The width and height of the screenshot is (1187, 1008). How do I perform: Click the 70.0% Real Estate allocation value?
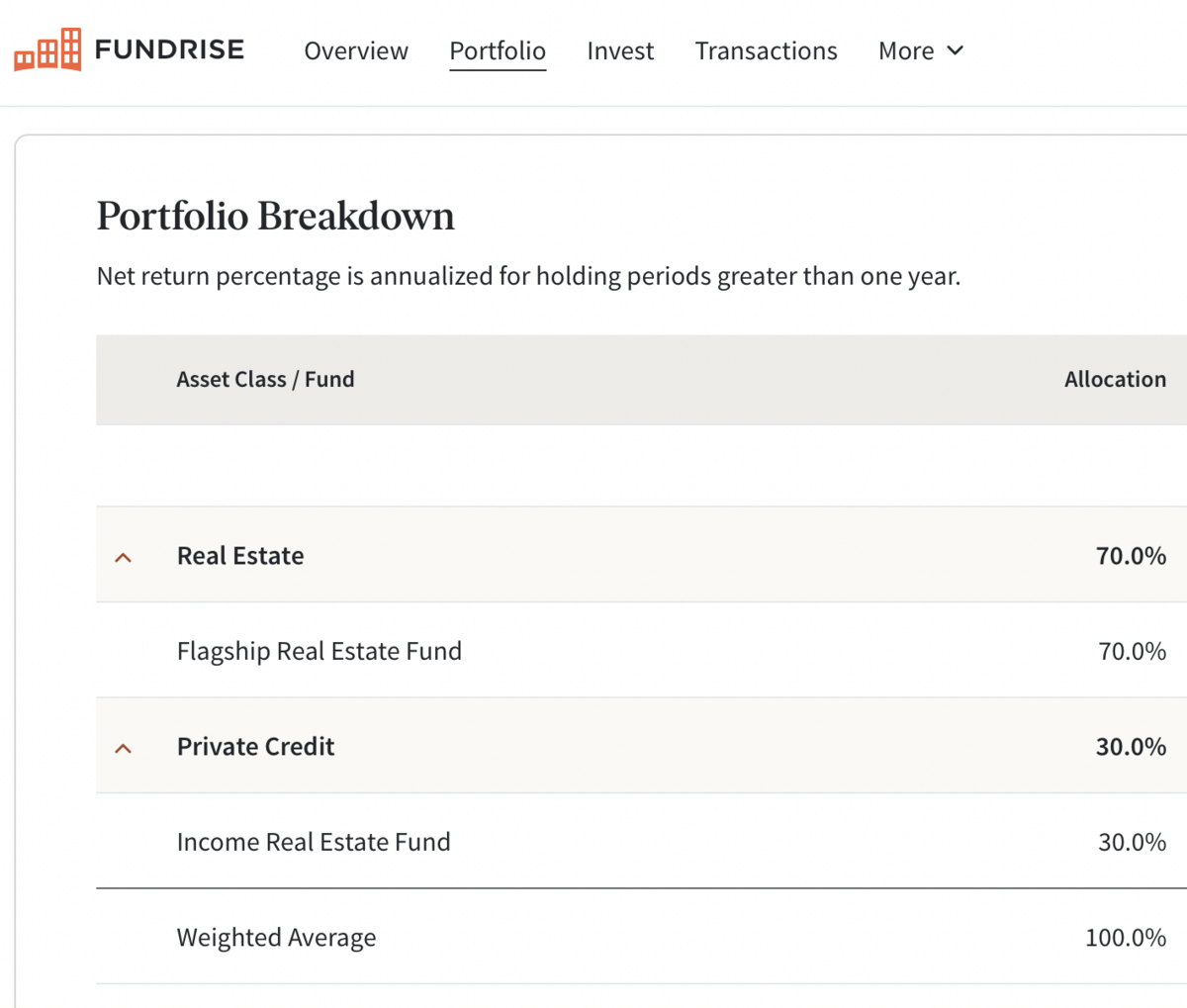1131,556
